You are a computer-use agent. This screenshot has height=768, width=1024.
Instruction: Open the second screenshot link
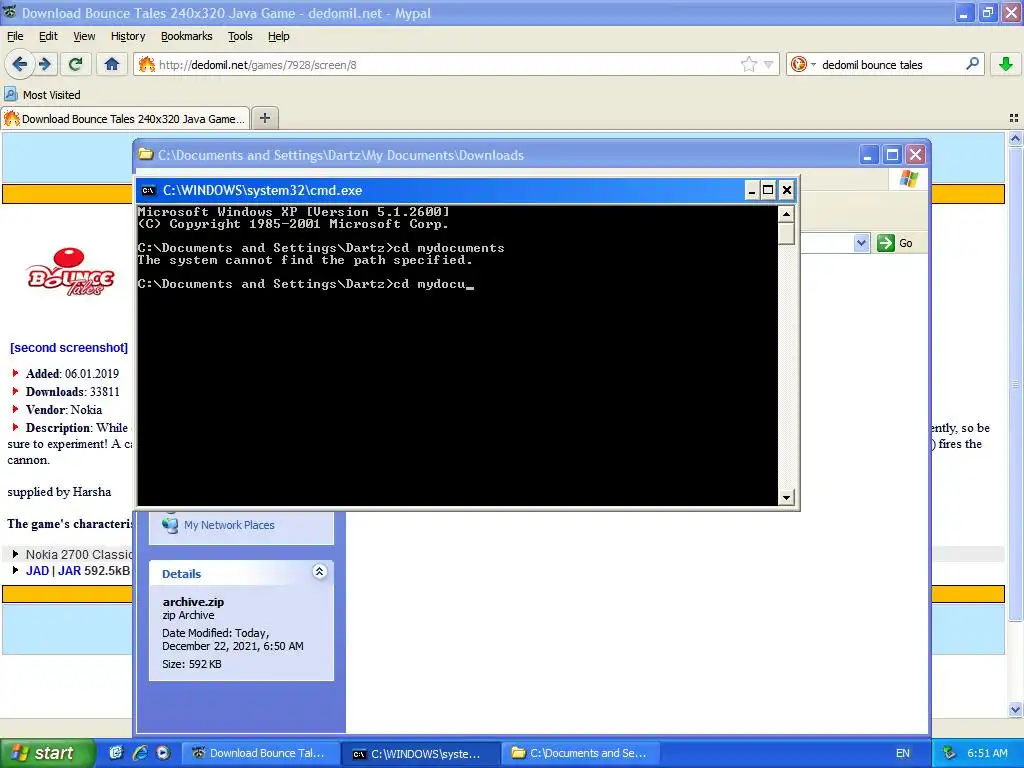coord(69,347)
